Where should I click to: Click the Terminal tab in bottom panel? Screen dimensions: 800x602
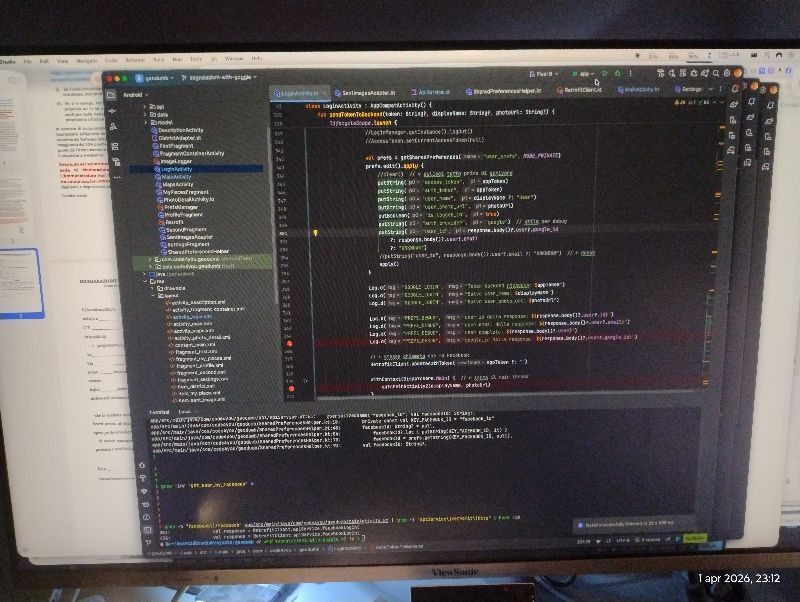[x=158, y=411]
